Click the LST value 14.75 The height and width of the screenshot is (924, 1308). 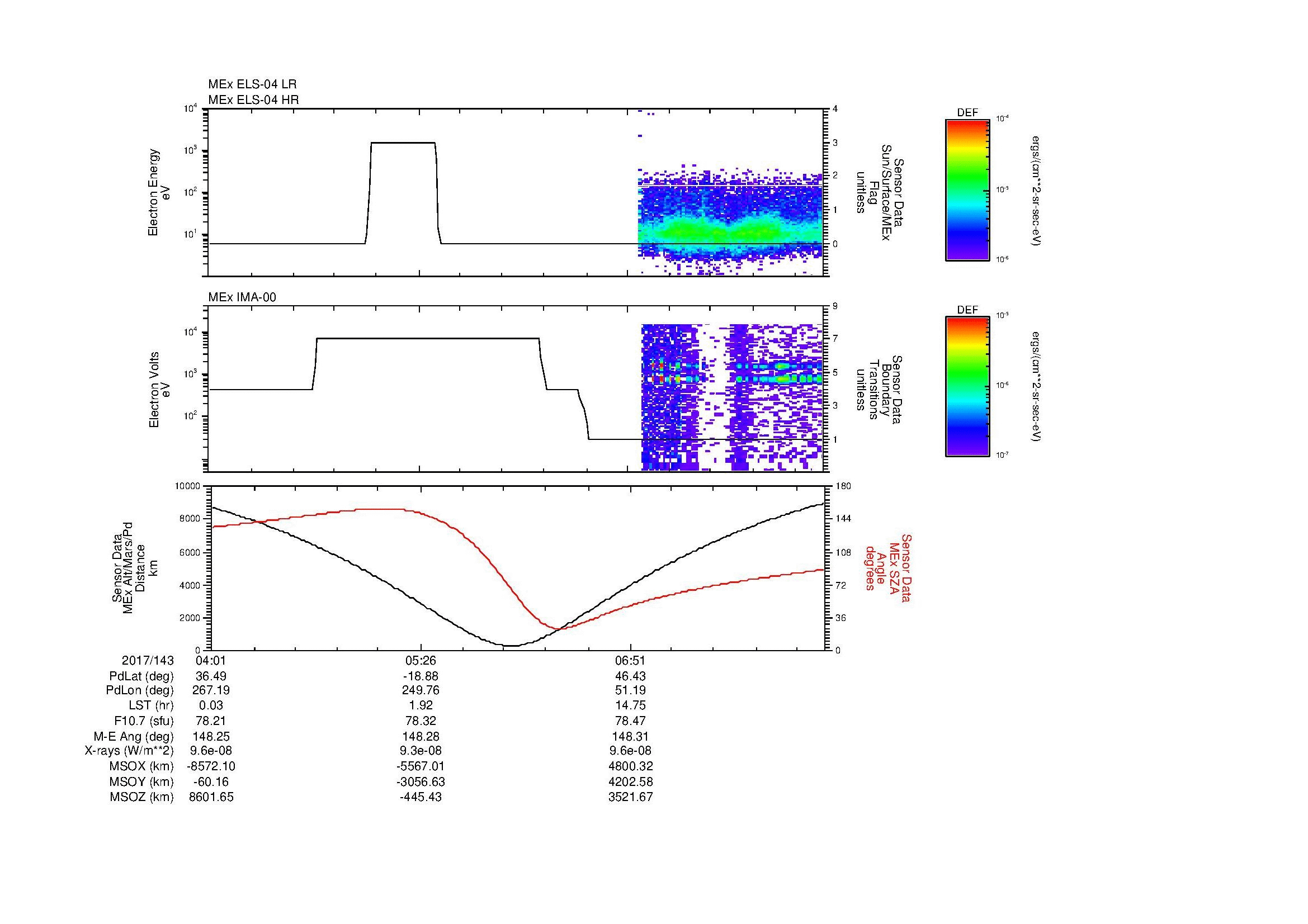[630, 705]
